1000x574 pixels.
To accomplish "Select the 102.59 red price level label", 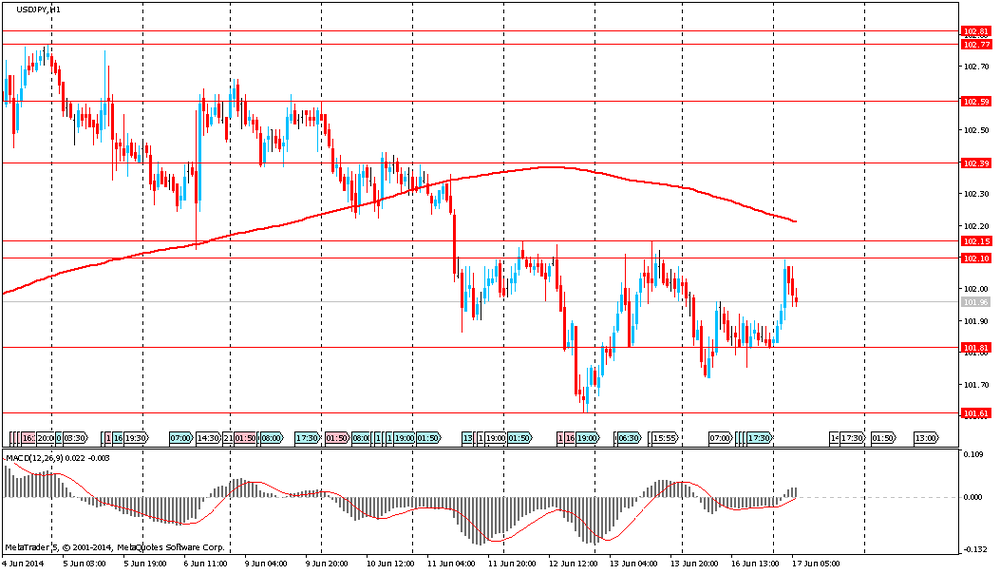I will pyautogui.click(x=976, y=101).
